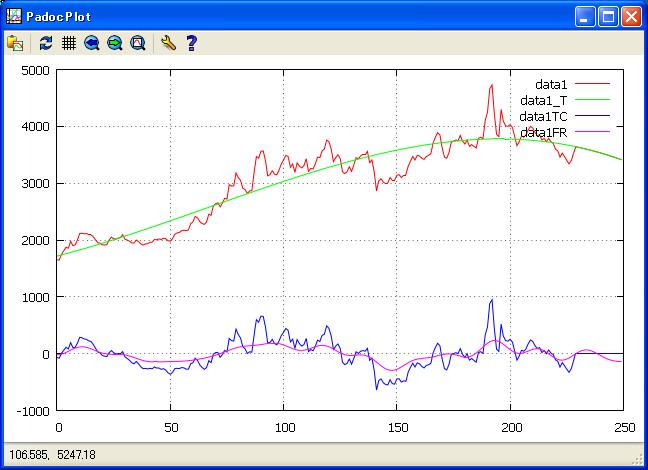Click the data1 legend entry
Screen dimensions: 648x470
pyautogui.click(x=551, y=85)
